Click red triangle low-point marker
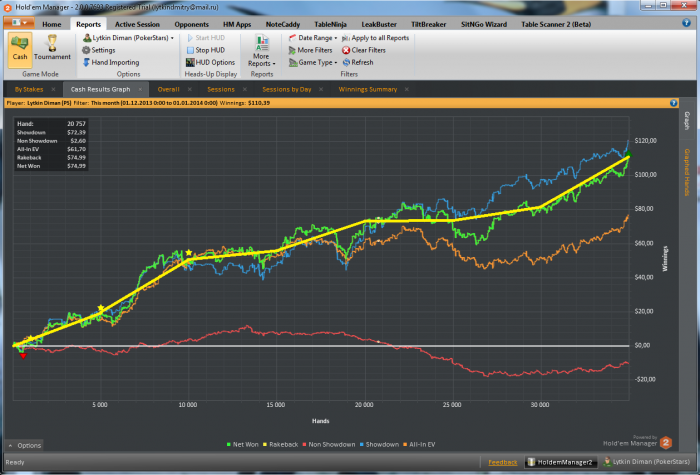Viewport: 700px width, 475px height. coord(23,356)
